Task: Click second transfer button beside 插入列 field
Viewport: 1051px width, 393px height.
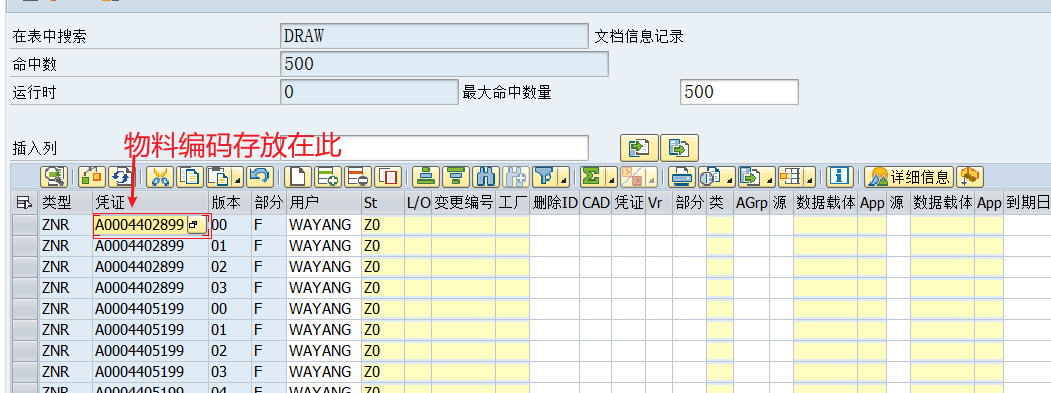Action: [x=680, y=148]
